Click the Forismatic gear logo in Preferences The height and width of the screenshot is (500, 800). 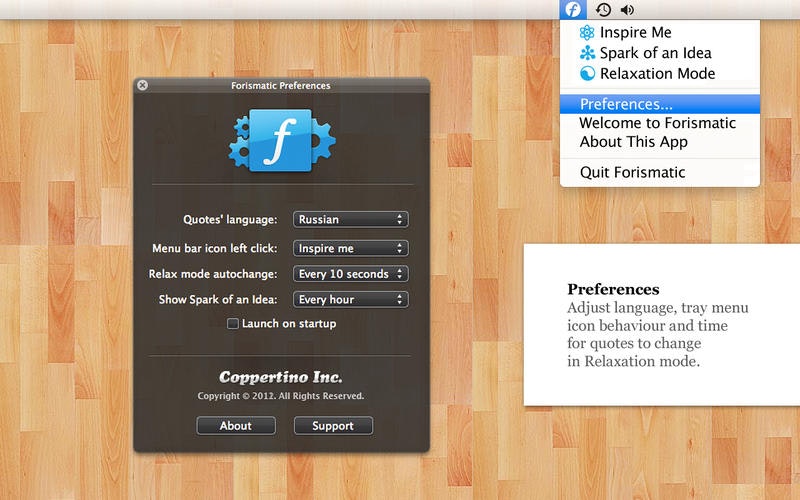click(281, 140)
